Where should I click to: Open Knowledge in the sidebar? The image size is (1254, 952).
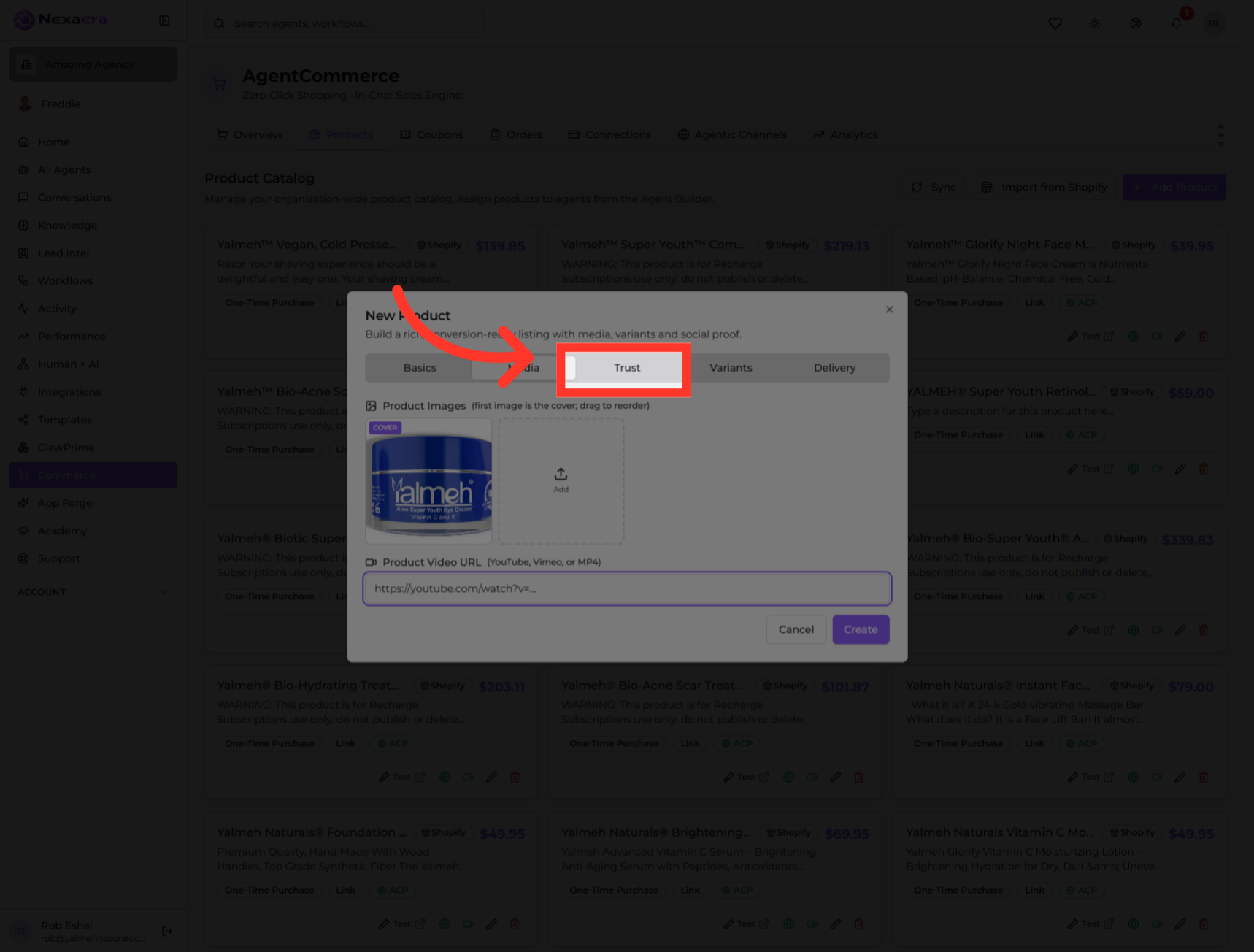(x=93, y=226)
